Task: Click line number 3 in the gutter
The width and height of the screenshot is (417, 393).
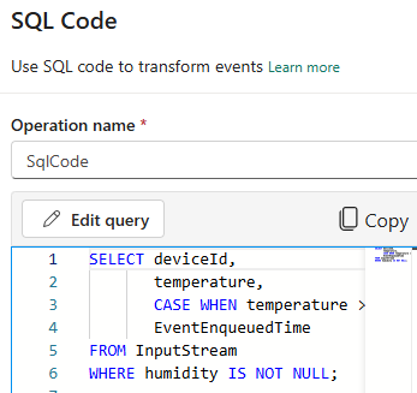Action: [x=53, y=305]
